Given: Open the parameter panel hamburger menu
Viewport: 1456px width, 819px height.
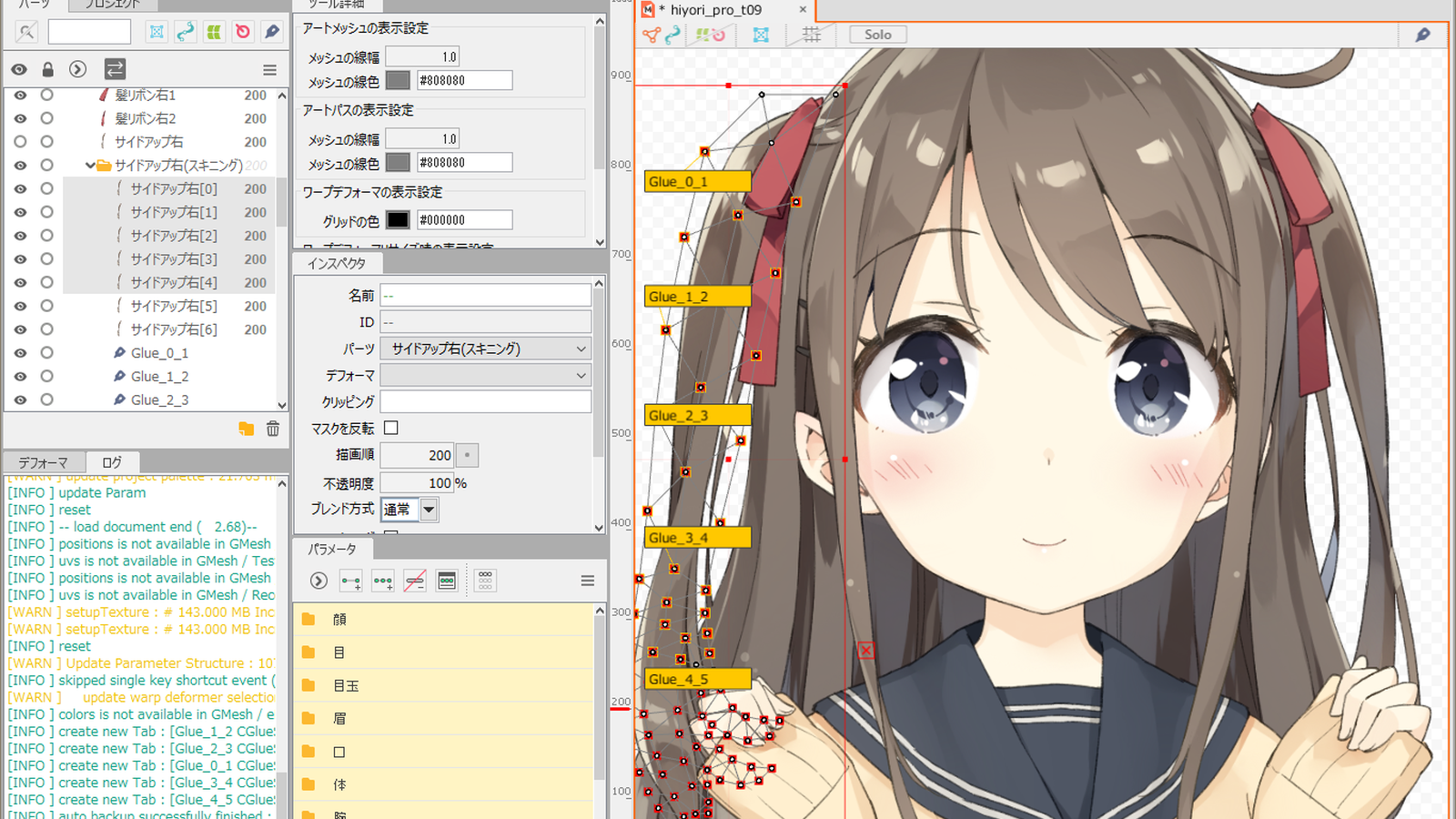Looking at the screenshot, I should pyautogui.click(x=588, y=581).
